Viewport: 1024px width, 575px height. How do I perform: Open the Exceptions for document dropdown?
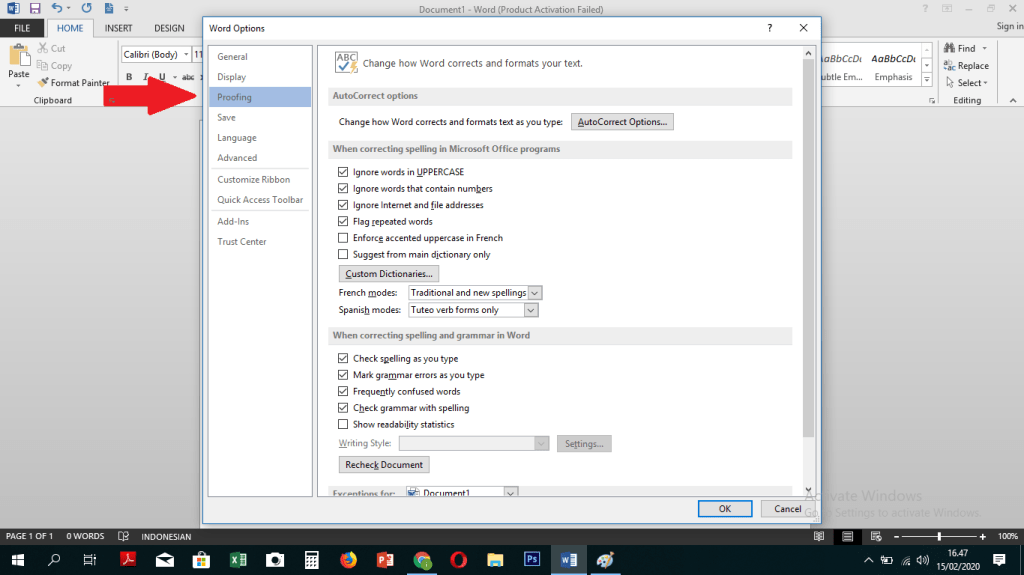coord(511,492)
